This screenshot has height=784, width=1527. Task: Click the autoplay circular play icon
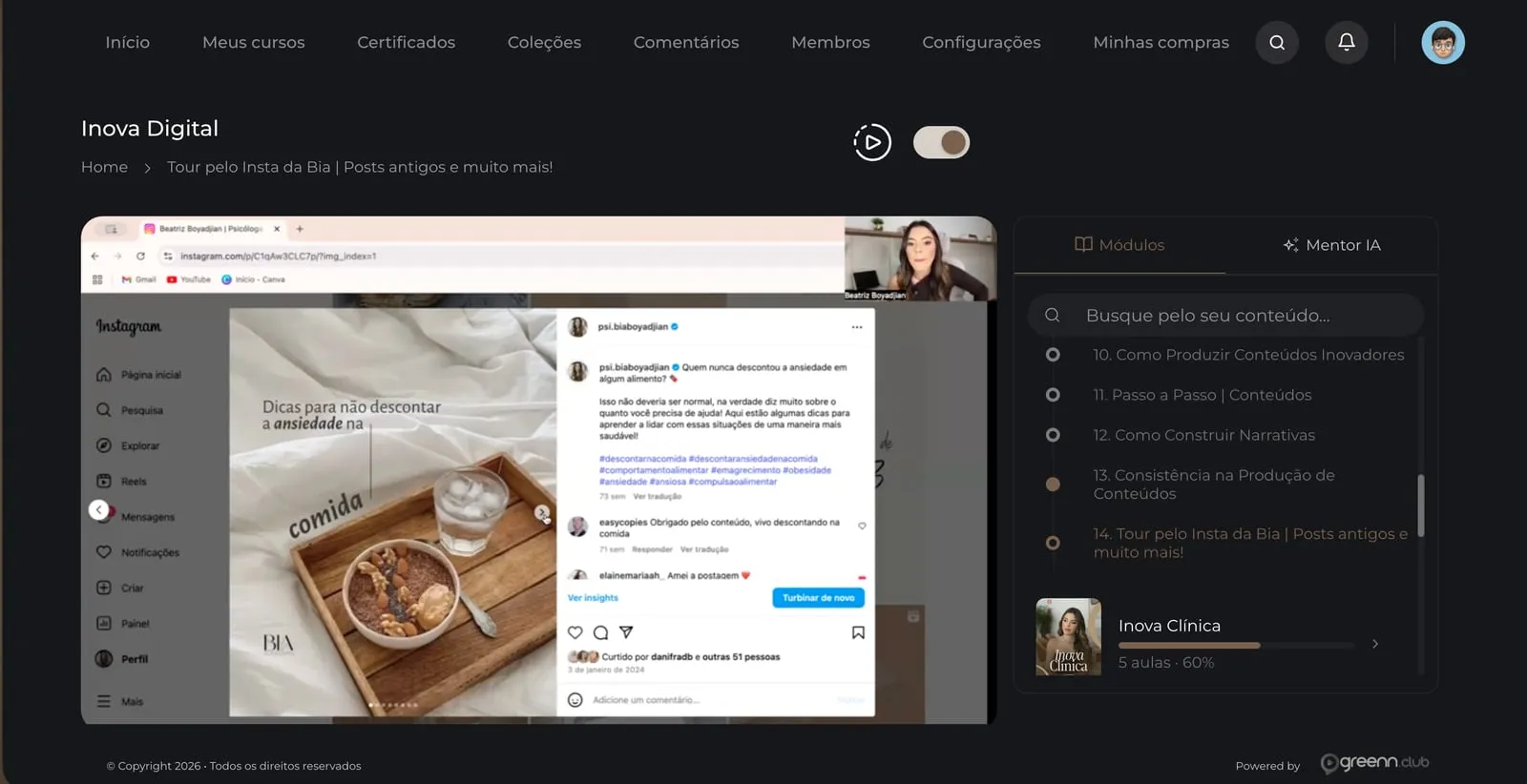(x=872, y=142)
